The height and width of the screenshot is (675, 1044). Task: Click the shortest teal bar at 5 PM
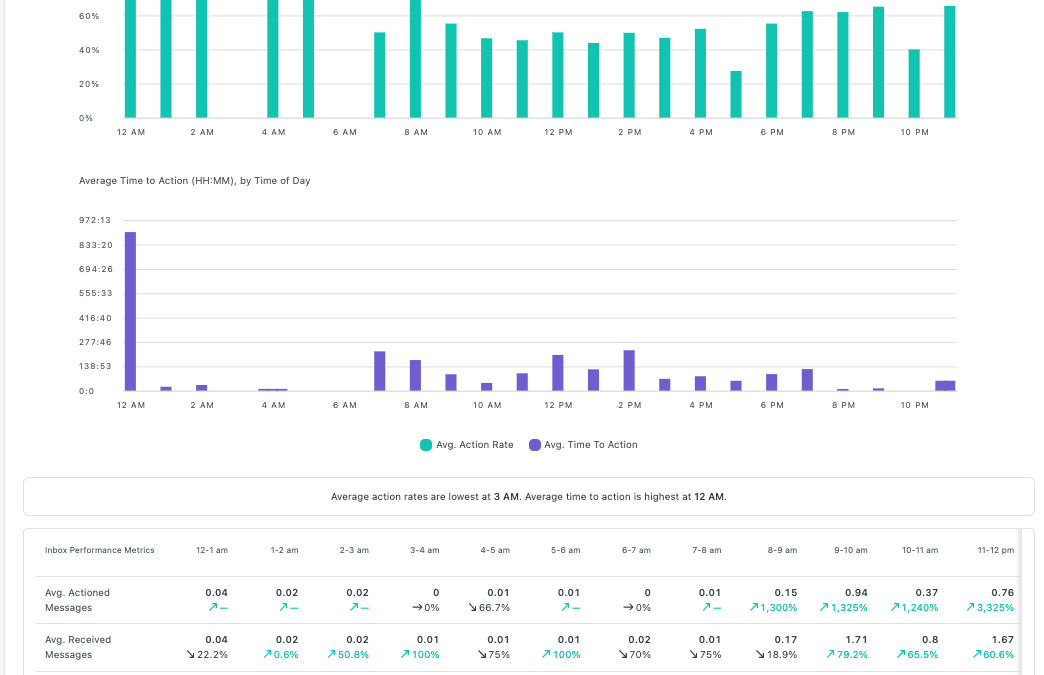coord(736,94)
